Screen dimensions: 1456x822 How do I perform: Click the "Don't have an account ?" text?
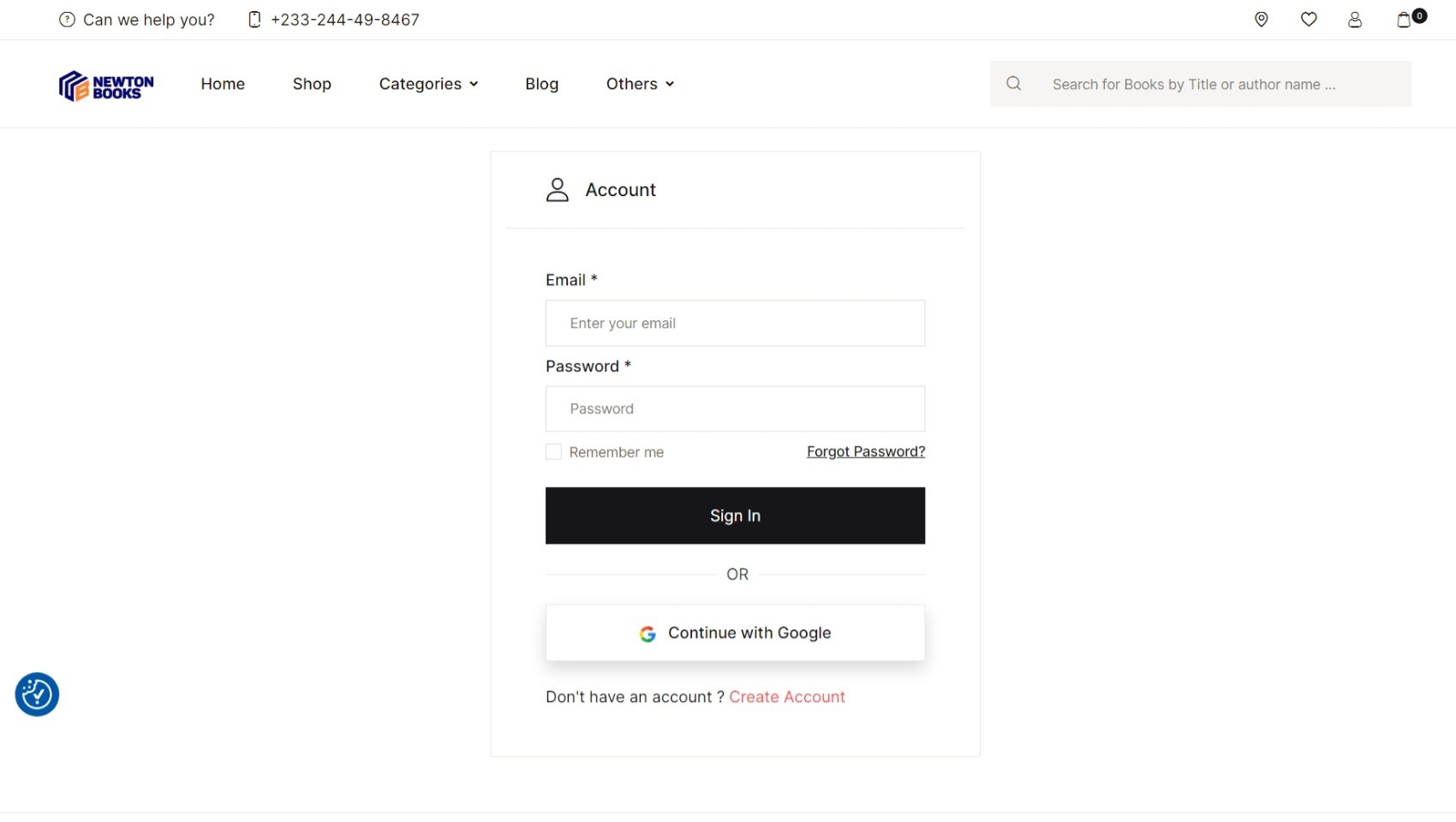pos(635,697)
